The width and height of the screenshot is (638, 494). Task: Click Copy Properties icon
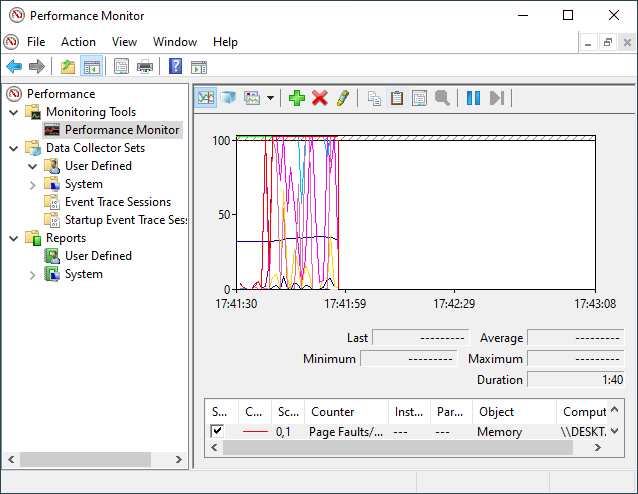[374, 98]
